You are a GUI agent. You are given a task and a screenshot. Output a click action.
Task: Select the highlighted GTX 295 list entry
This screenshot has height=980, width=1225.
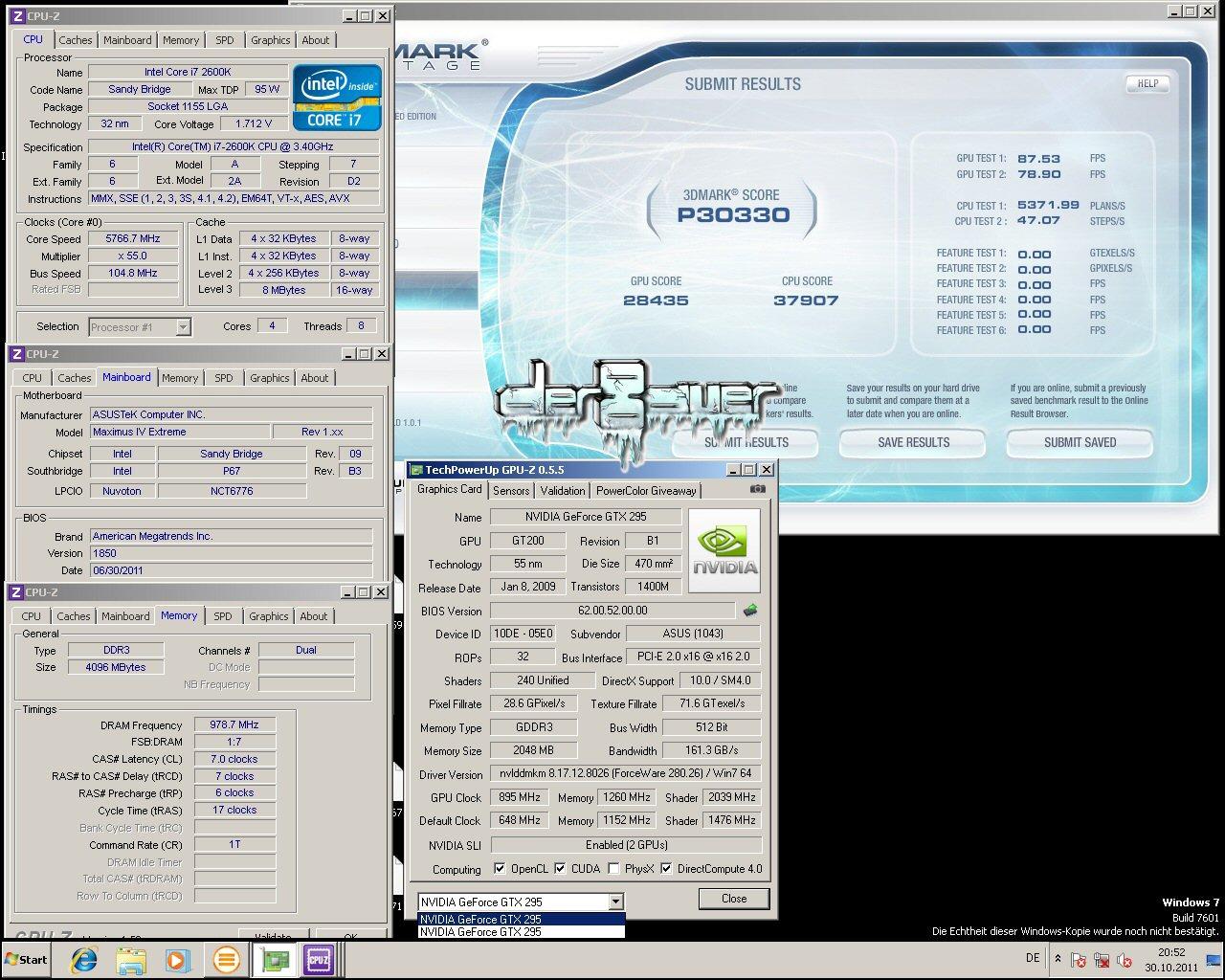click(x=522, y=920)
